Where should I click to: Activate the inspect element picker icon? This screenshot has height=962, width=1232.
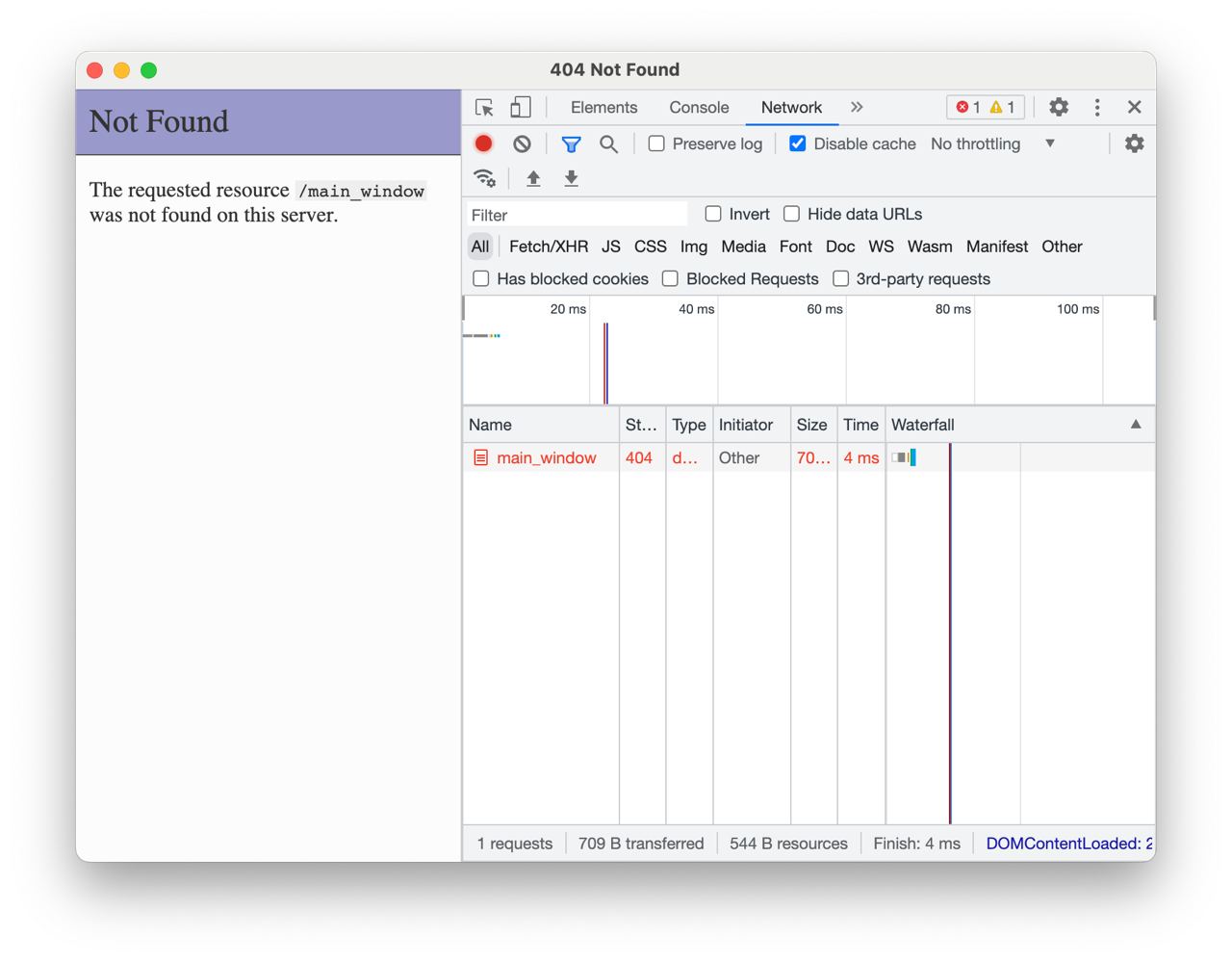(x=484, y=107)
